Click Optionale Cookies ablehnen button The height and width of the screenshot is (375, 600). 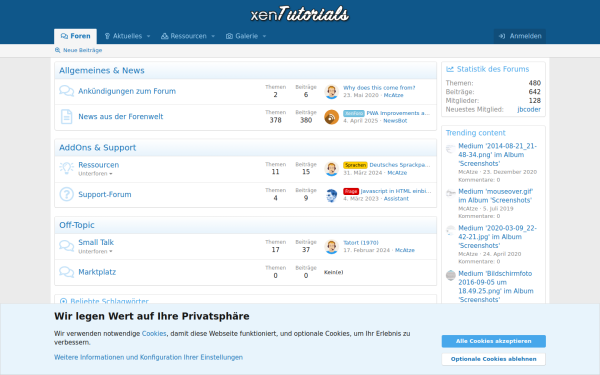494,359
